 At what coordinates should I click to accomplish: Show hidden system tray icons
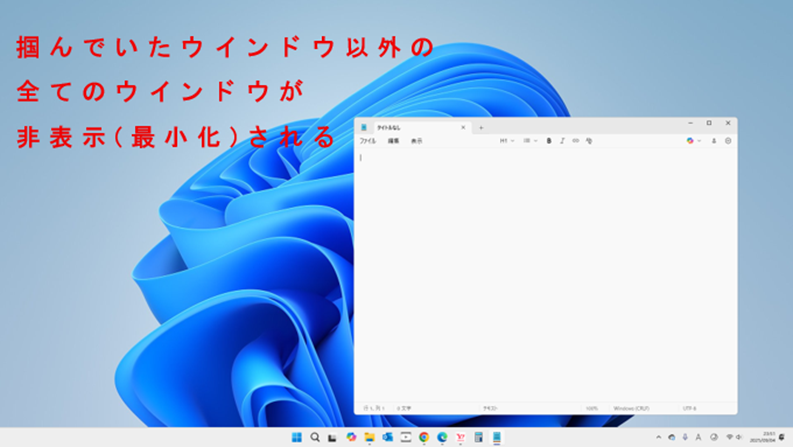(x=658, y=437)
